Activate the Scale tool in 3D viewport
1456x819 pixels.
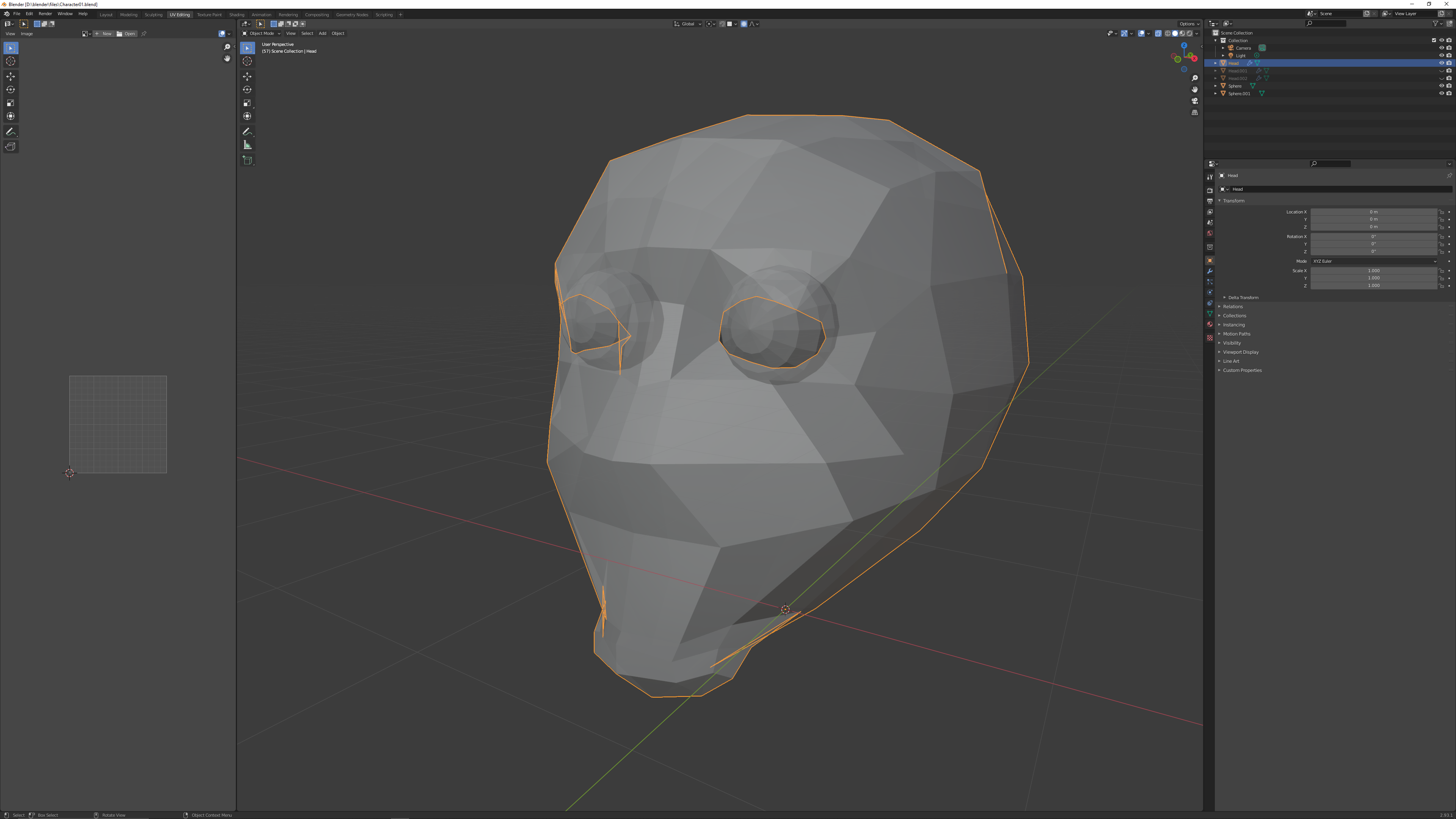pos(247,103)
